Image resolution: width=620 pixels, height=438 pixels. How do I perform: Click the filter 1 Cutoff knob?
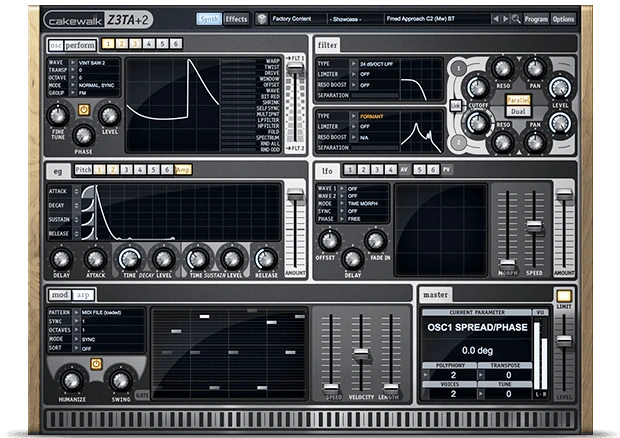478,87
